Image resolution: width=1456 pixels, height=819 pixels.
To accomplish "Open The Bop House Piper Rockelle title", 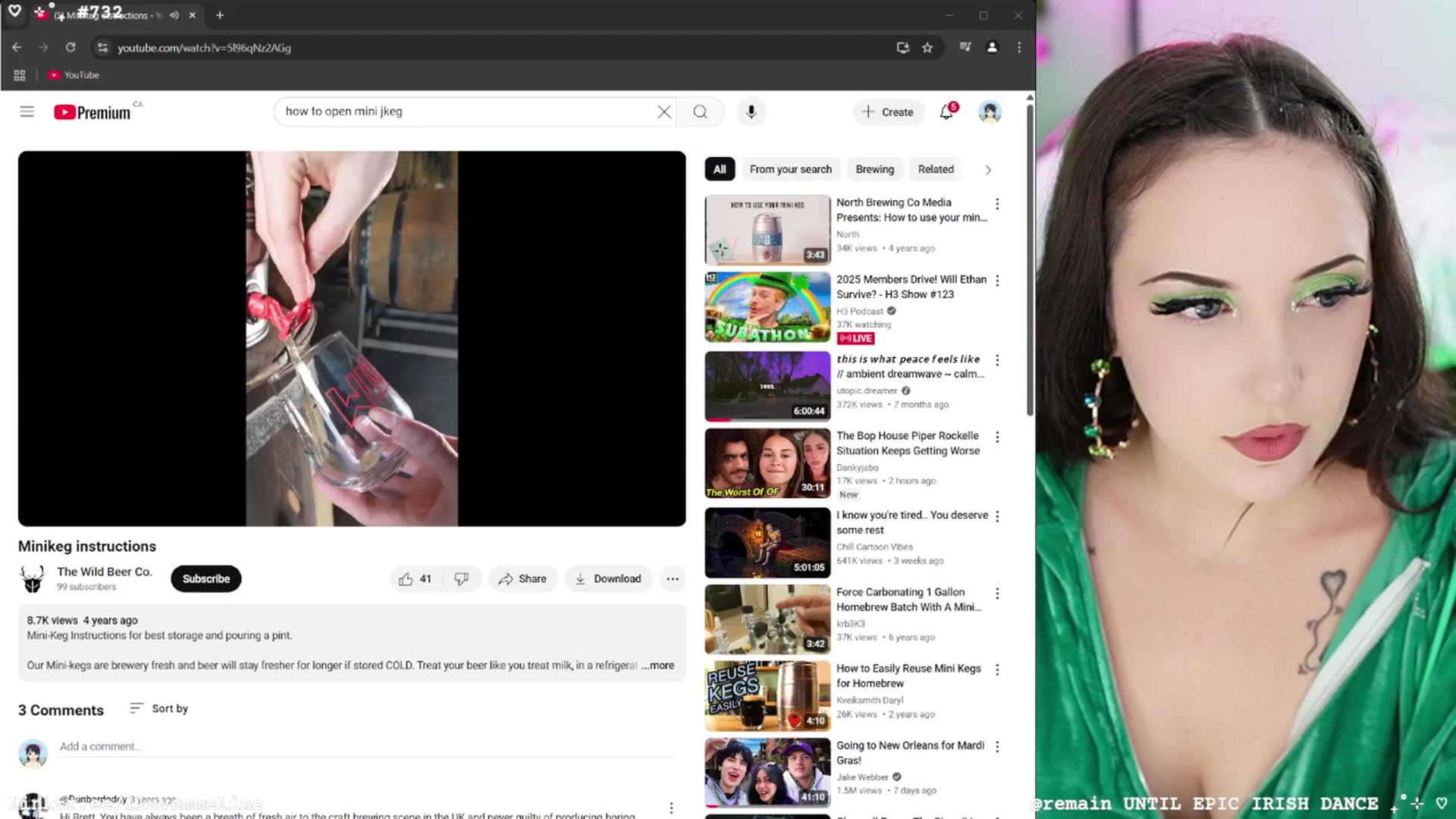I will point(908,443).
